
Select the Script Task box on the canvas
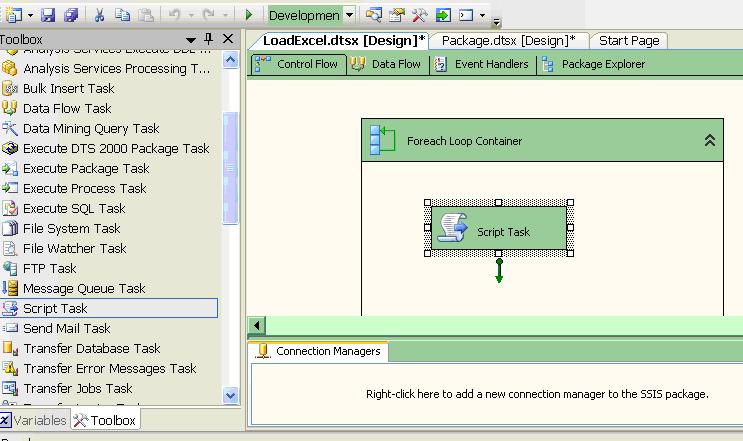[x=499, y=228]
